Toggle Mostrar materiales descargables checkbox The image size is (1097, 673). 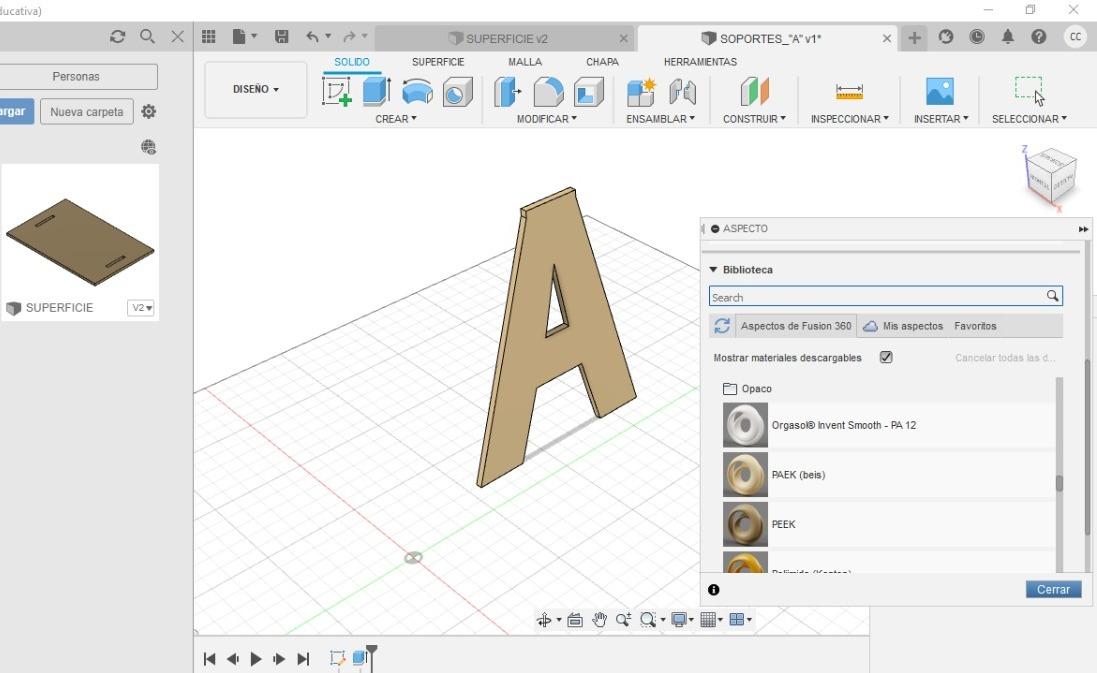886,357
